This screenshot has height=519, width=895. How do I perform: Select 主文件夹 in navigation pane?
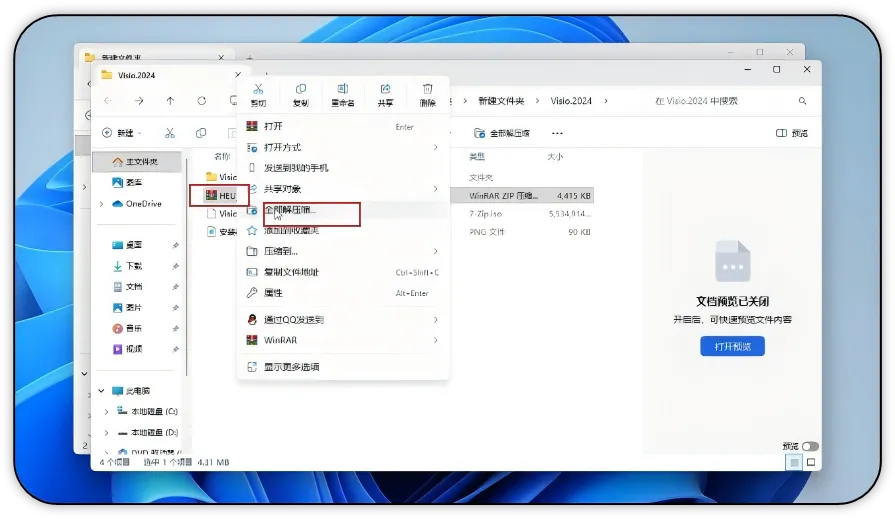pos(138,162)
